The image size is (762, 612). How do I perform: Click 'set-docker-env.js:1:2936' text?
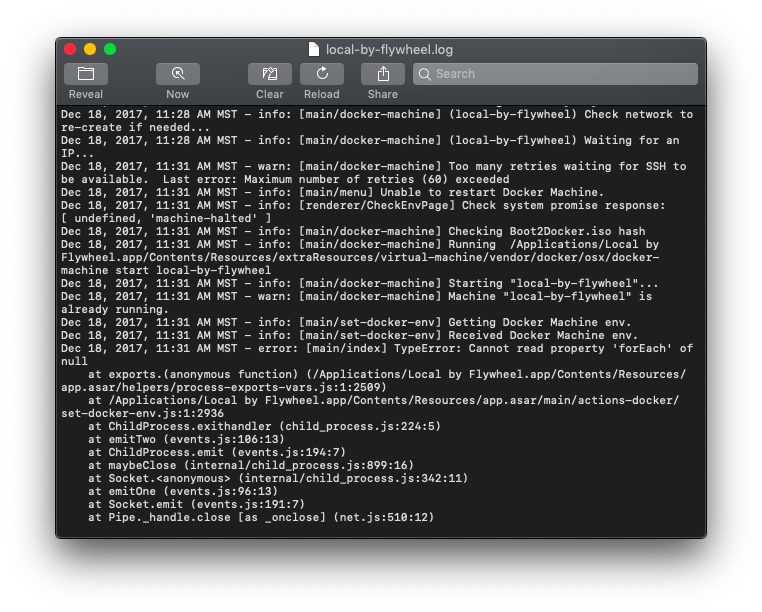tap(142, 414)
